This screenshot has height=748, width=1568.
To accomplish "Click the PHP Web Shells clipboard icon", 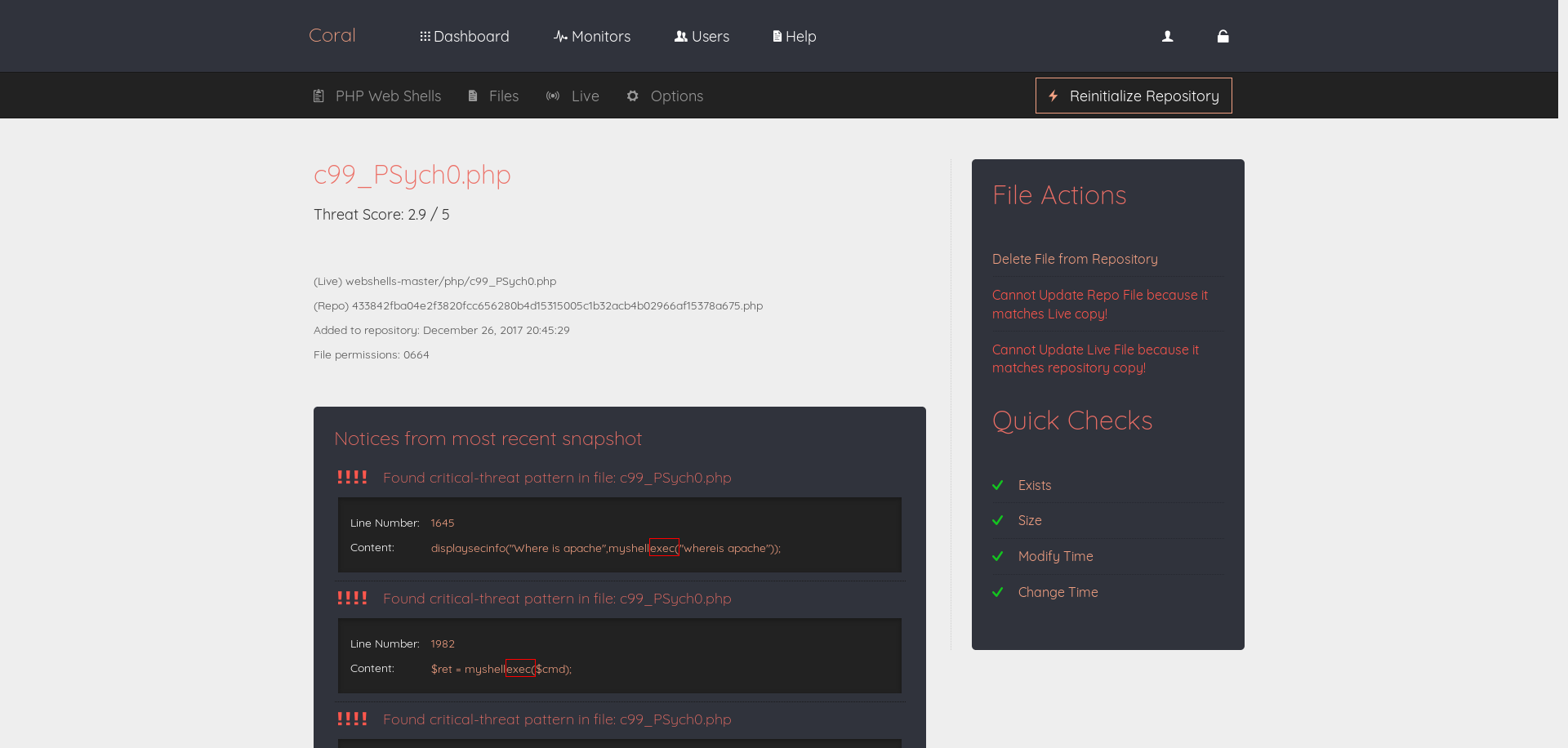I will [x=319, y=96].
